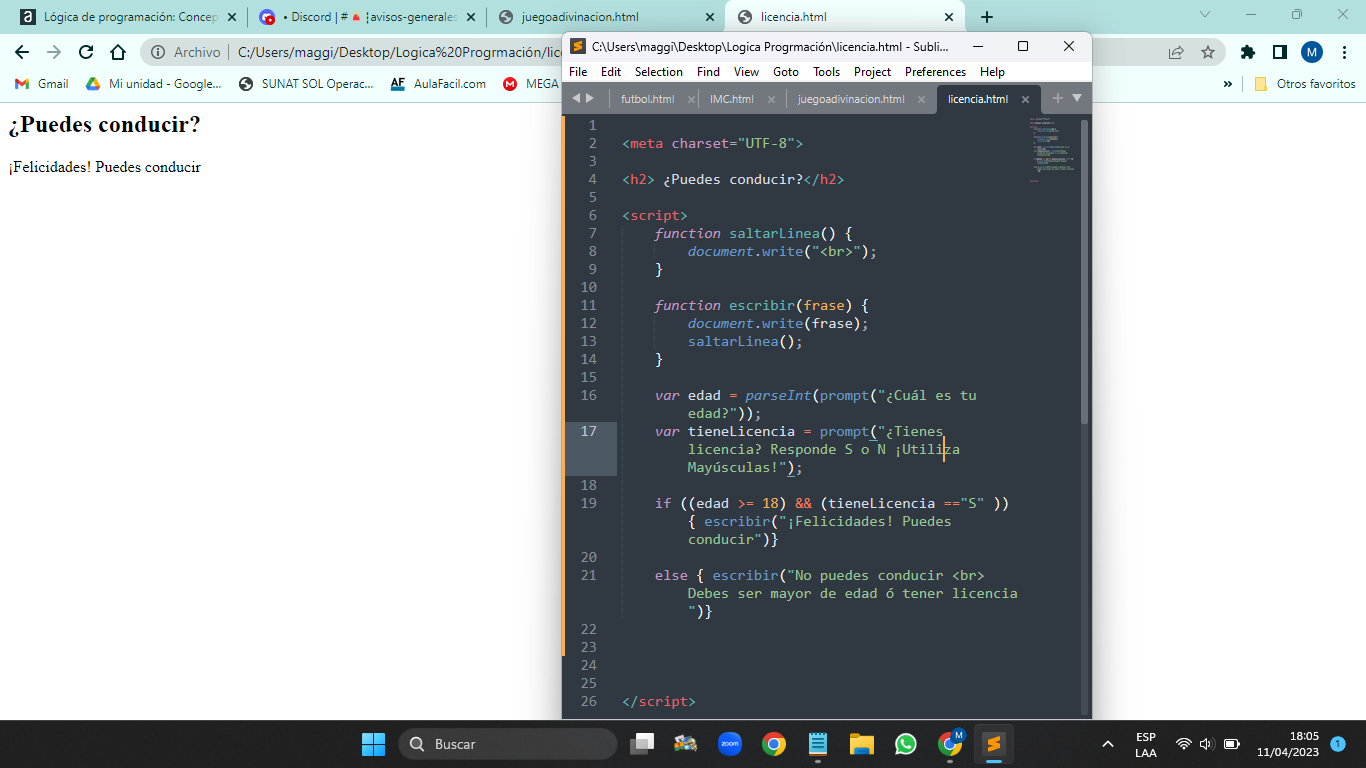Show the hidden bookmarks overflow
Image resolution: width=1366 pixels, height=768 pixels.
coord(1228,84)
